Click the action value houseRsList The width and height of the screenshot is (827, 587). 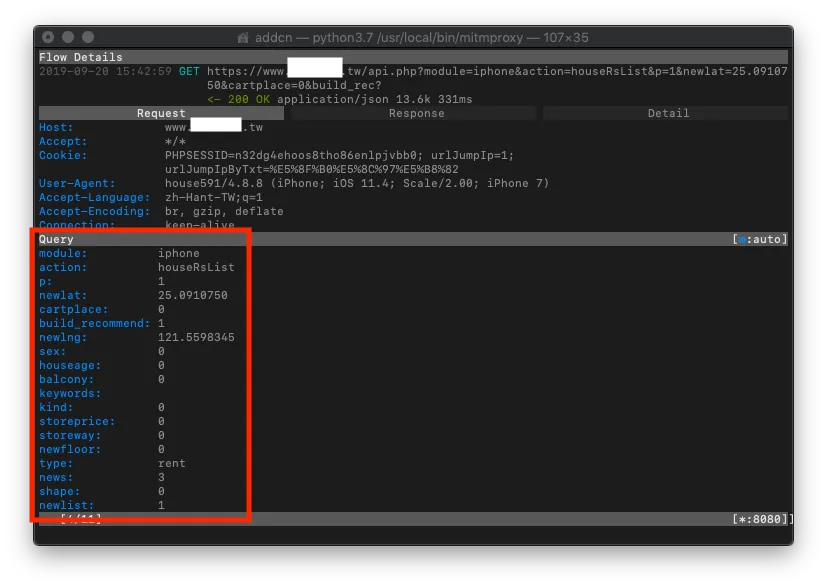[x=196, y=268]
